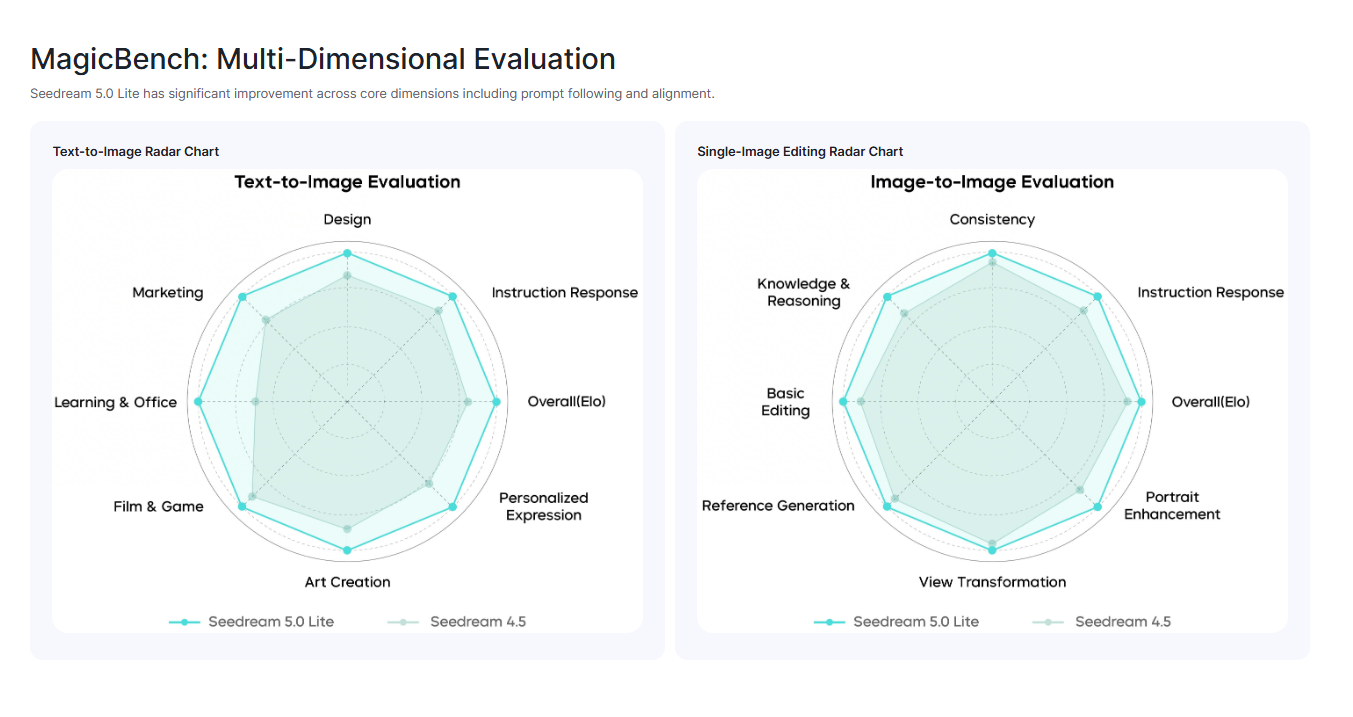Viewport: 1353px width, 717px height.
Task: Click Seedream 5.0 Lite View Transformation data point
Action: tap(992, 550)
